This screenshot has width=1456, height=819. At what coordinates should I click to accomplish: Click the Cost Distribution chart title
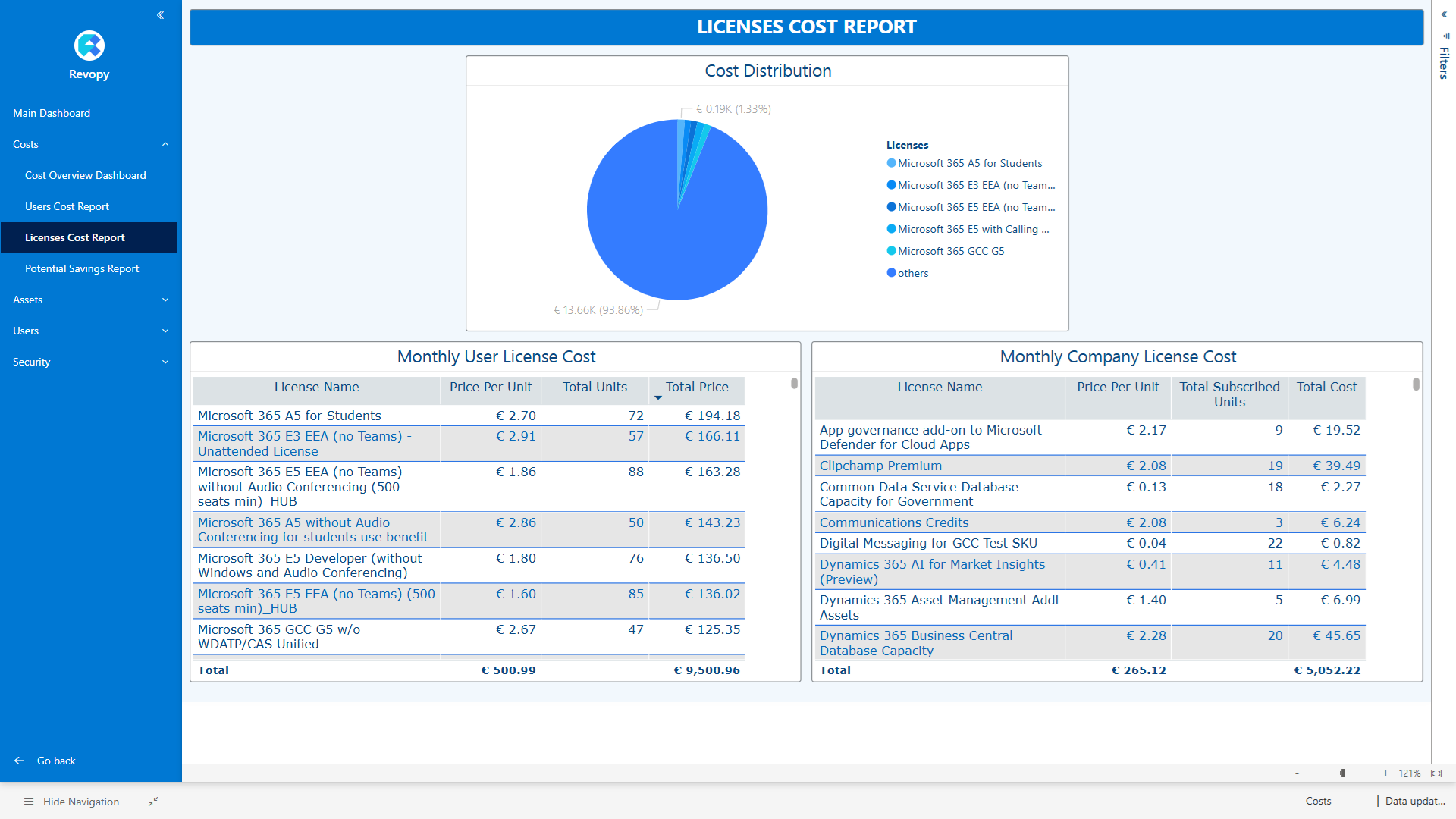pyautogui.click(x=767, y=71)
